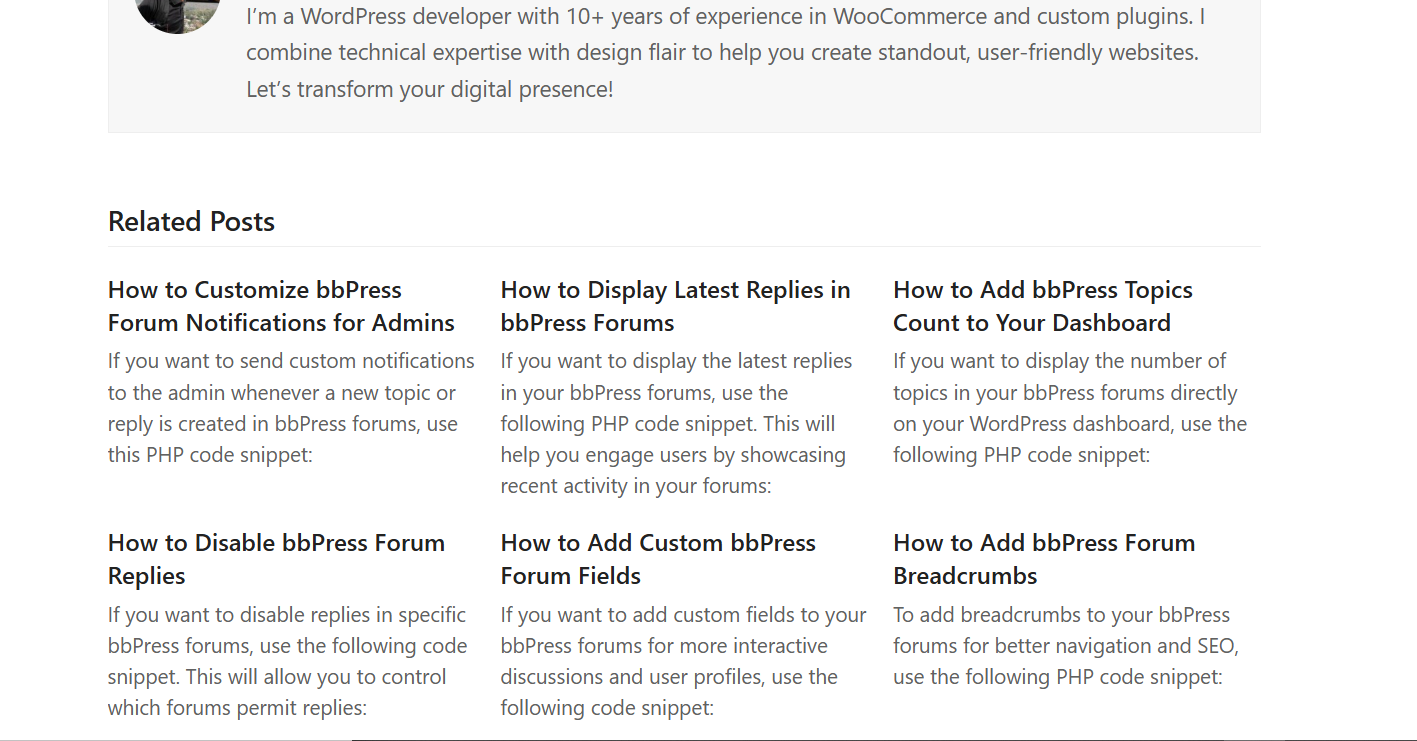Click the excerpt under the topics count post
1417x741 pixels.
point(1069,407)
